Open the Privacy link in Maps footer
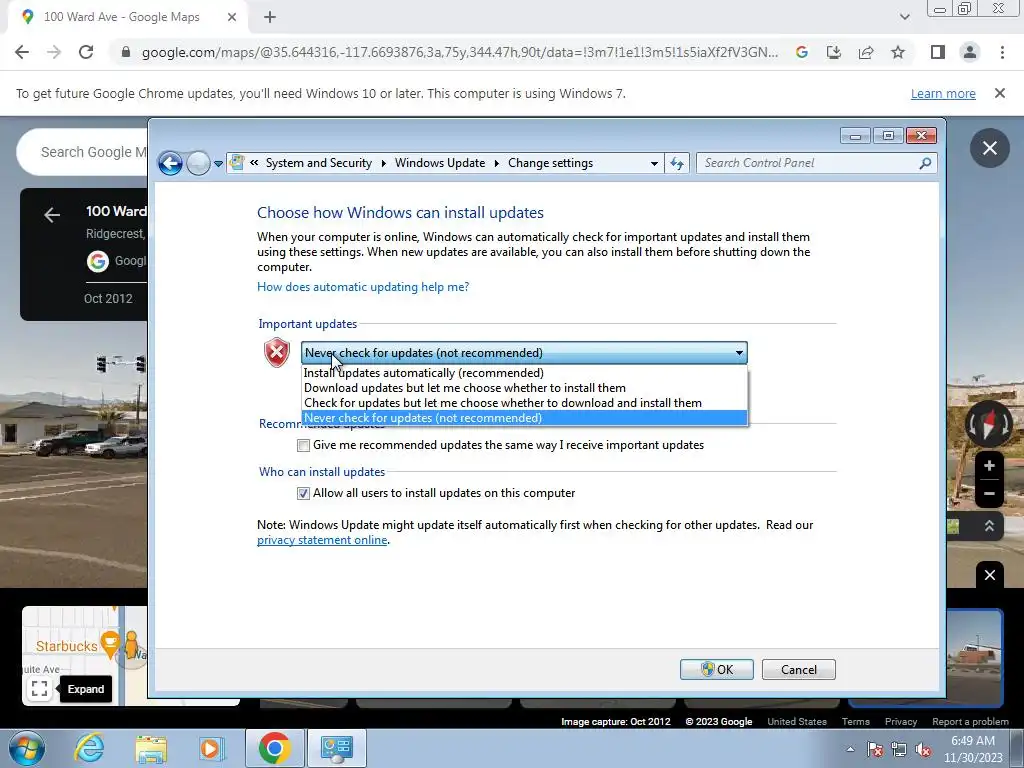This screenshot has width=1024, height=768. (x=901, y=722)
